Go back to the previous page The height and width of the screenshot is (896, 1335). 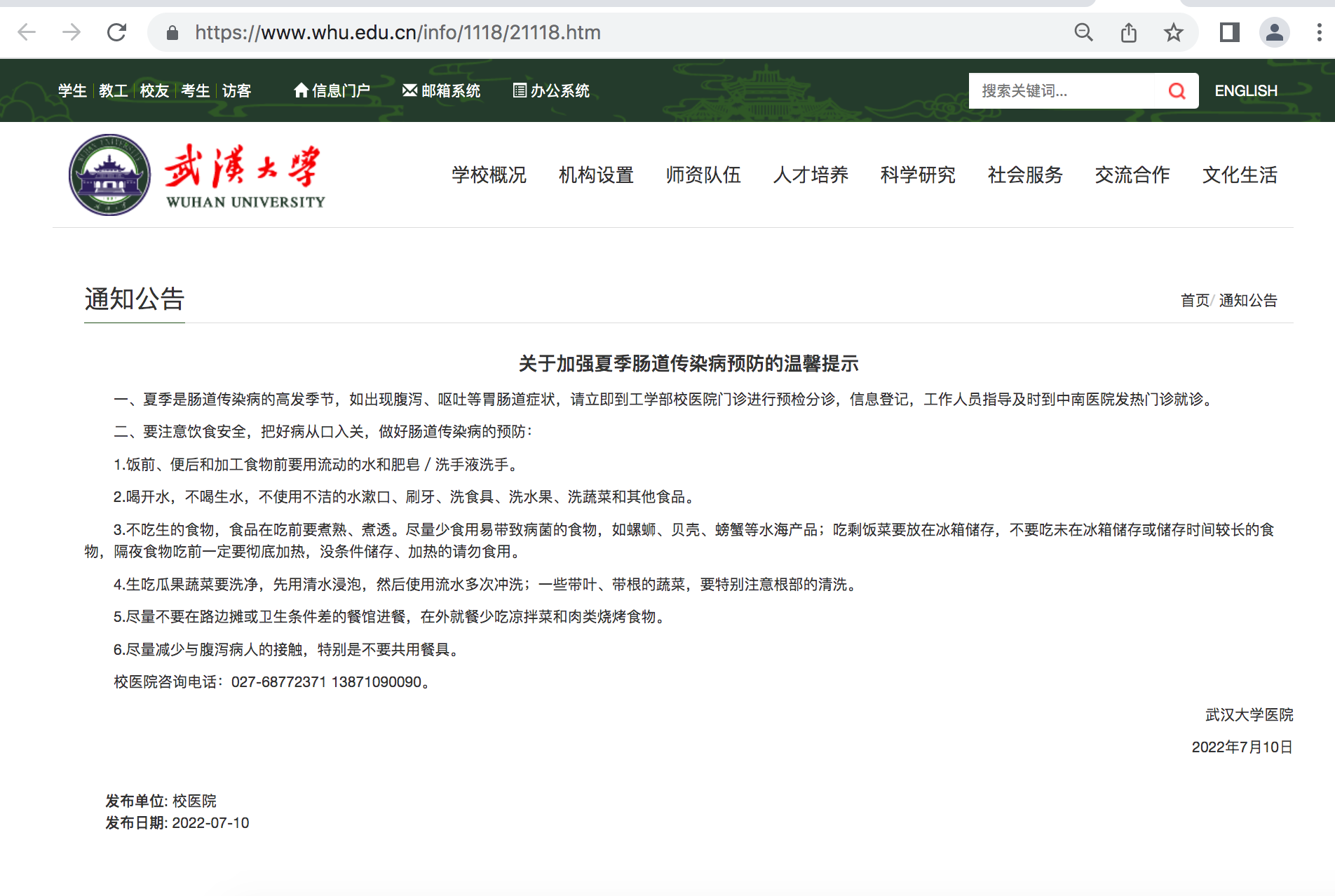click(27, 32)
